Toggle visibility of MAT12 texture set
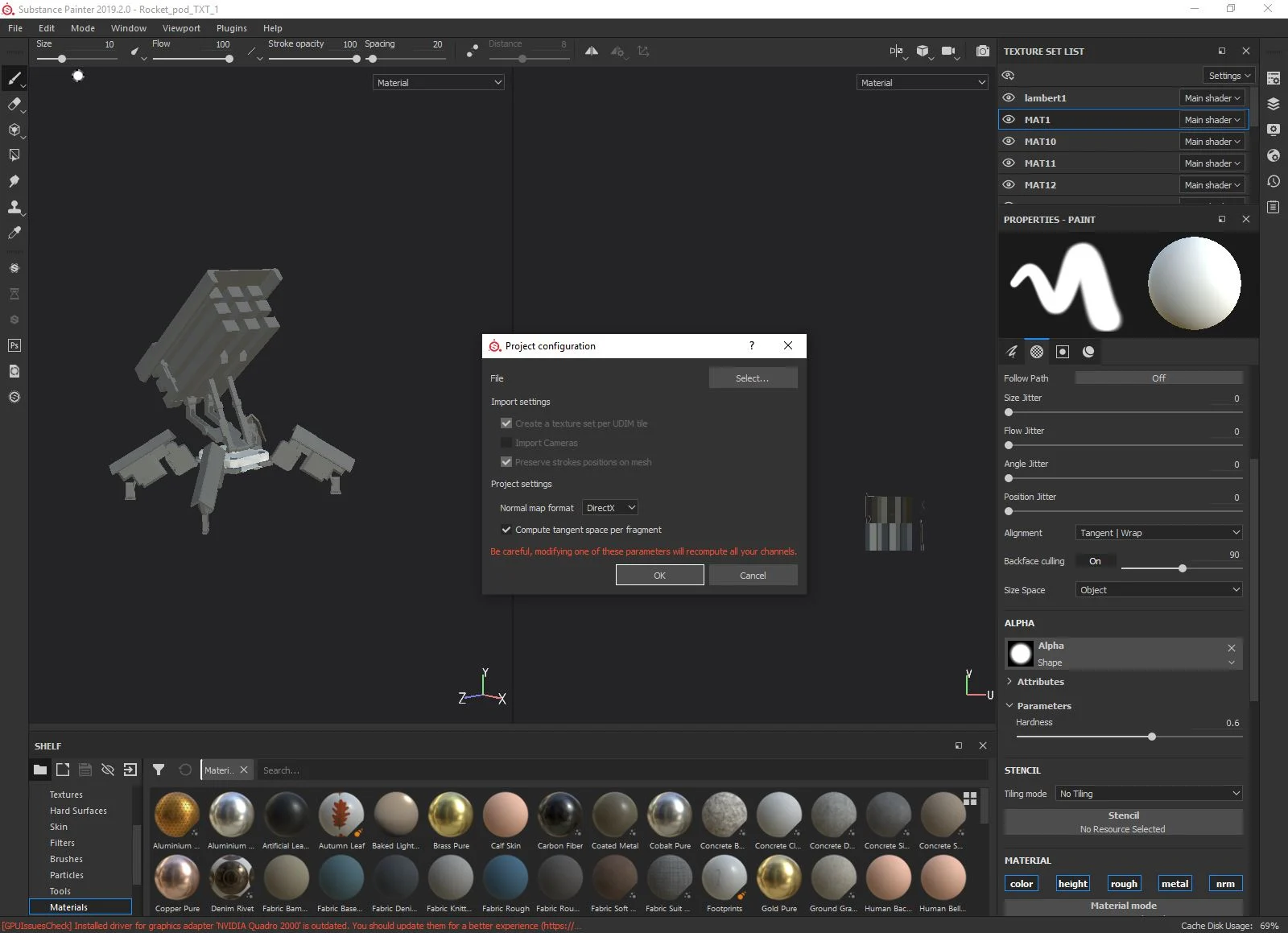The width and height of the screenshot is (1288, 933). (x=1009, y=184)
